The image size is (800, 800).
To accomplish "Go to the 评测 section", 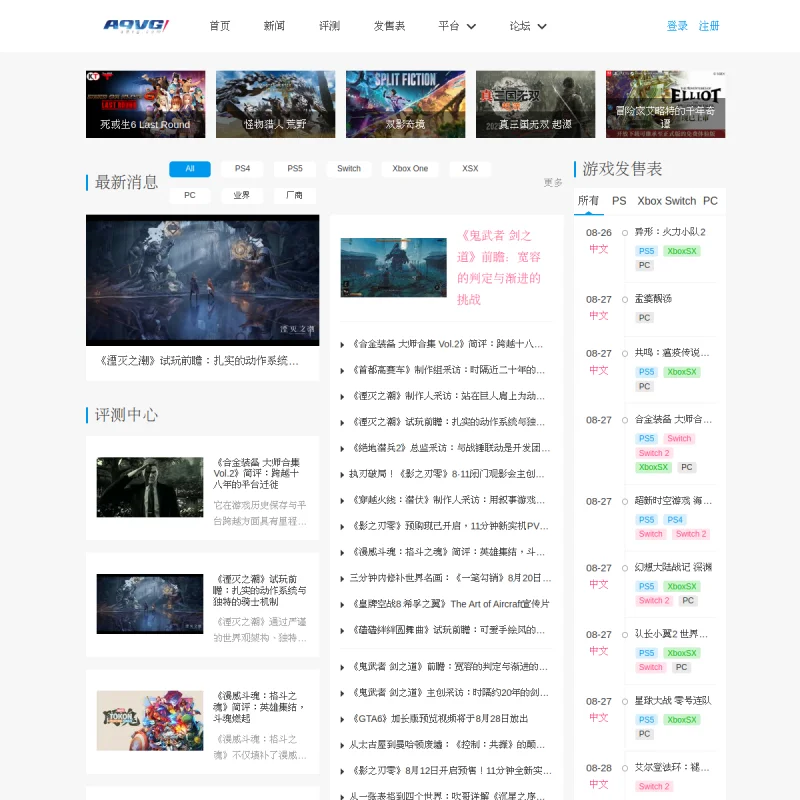I will (329, 26).
